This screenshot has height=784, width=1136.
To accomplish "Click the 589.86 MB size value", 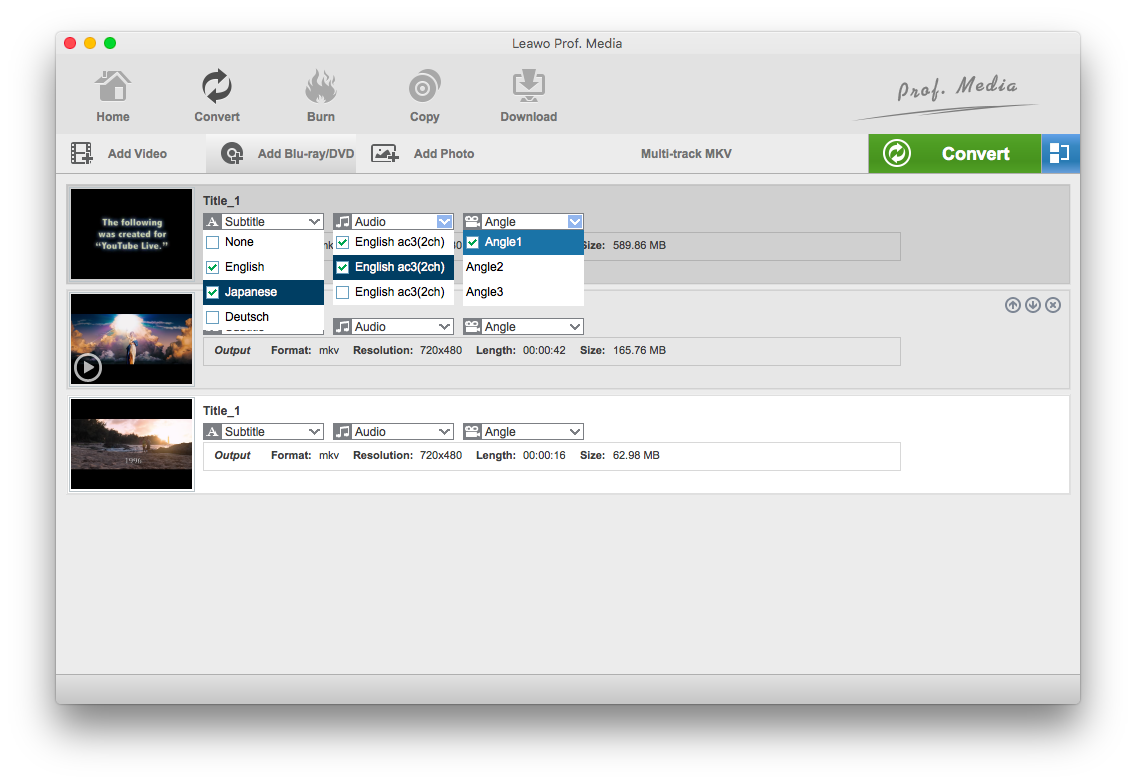I will (639, 245).
